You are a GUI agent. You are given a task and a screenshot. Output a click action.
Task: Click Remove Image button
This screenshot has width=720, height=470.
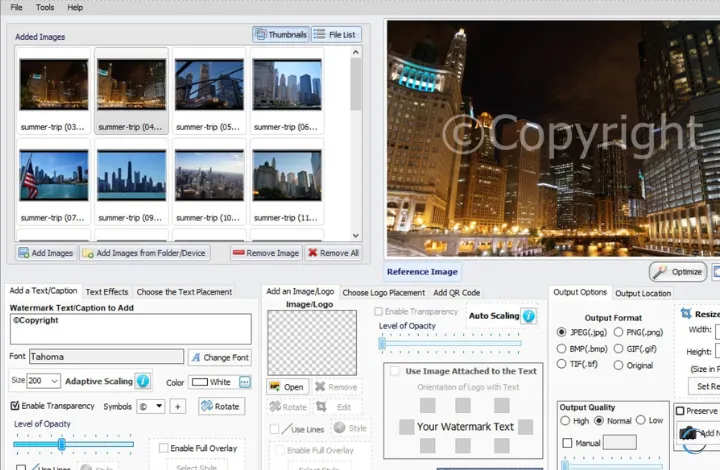point(265,253)
